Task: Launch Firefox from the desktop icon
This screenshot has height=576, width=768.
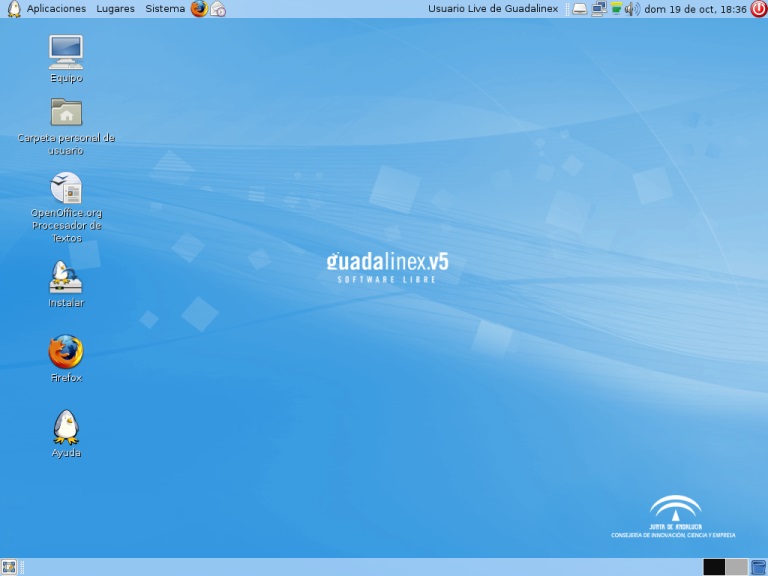Action: [x=66, y=352]
